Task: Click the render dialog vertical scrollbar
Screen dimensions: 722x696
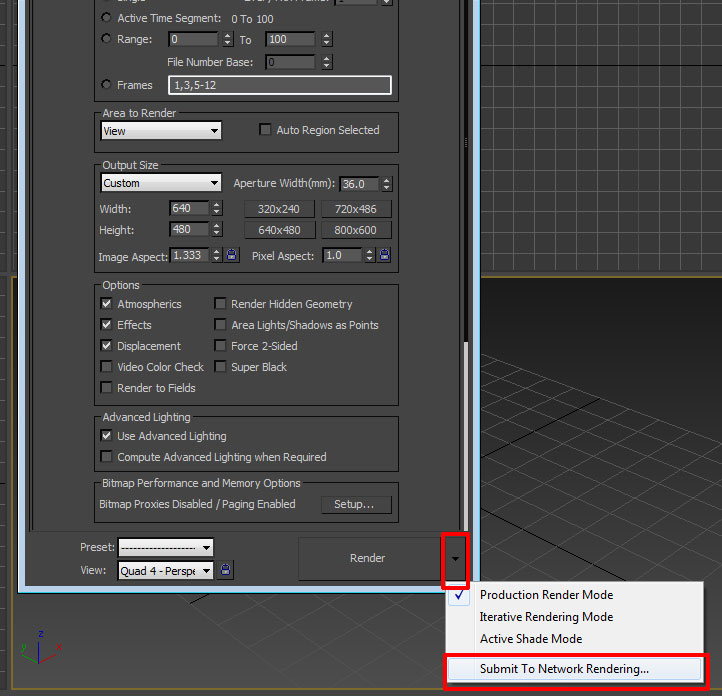Action: [466, 435]
